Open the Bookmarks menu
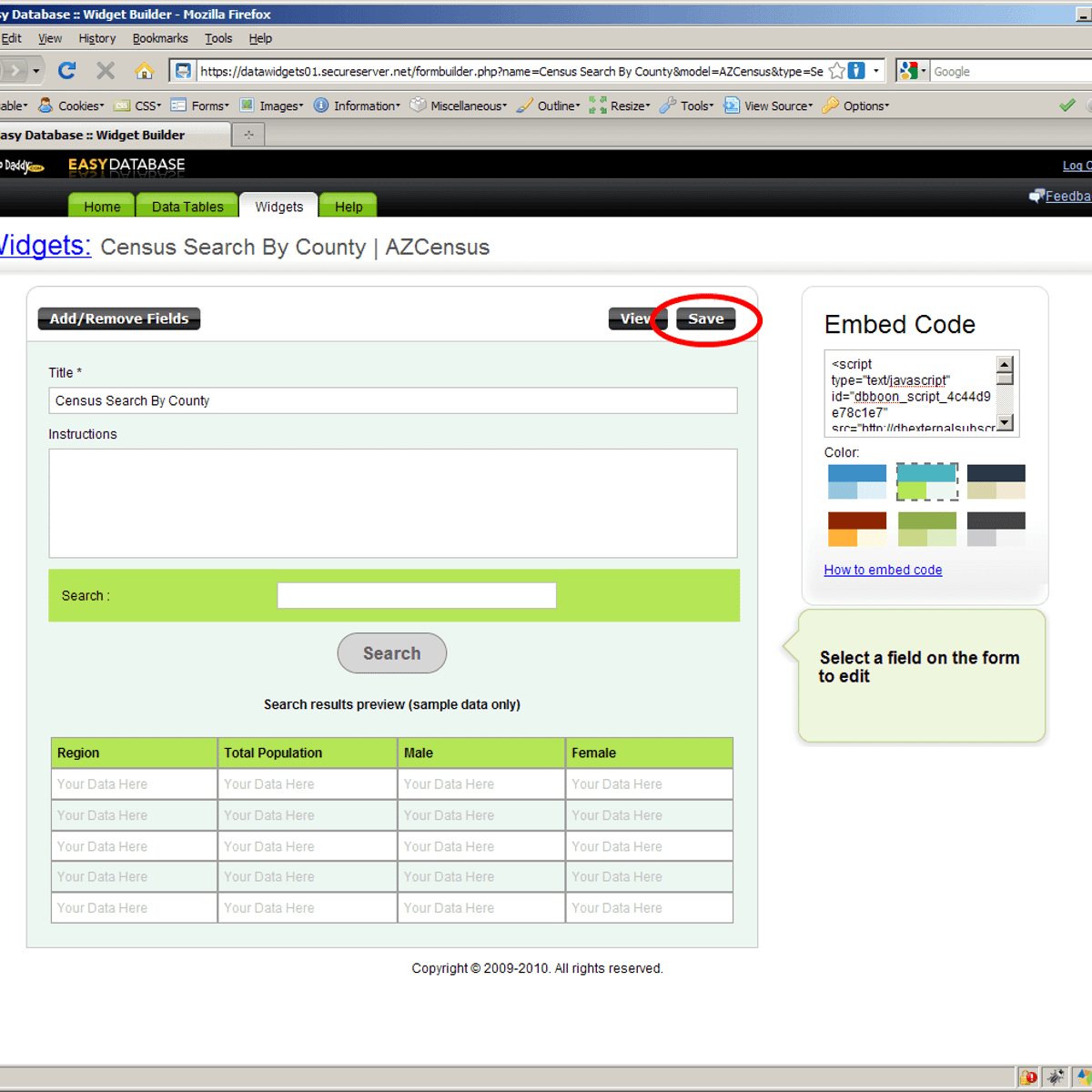1092x1092 pixels. coord(160,38)
